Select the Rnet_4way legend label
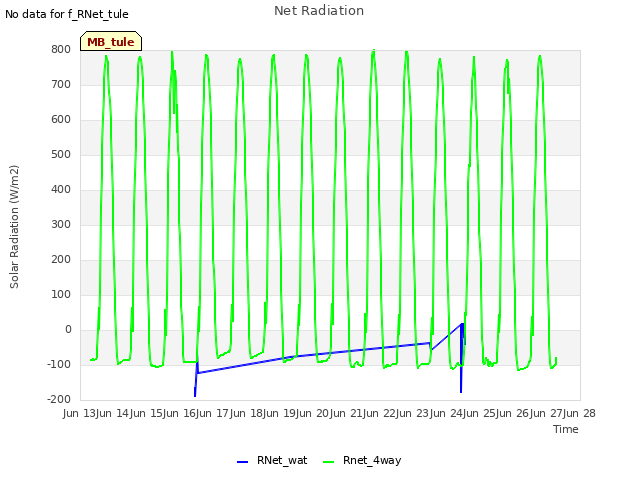640x480 pixels. (x=372, y=460)
